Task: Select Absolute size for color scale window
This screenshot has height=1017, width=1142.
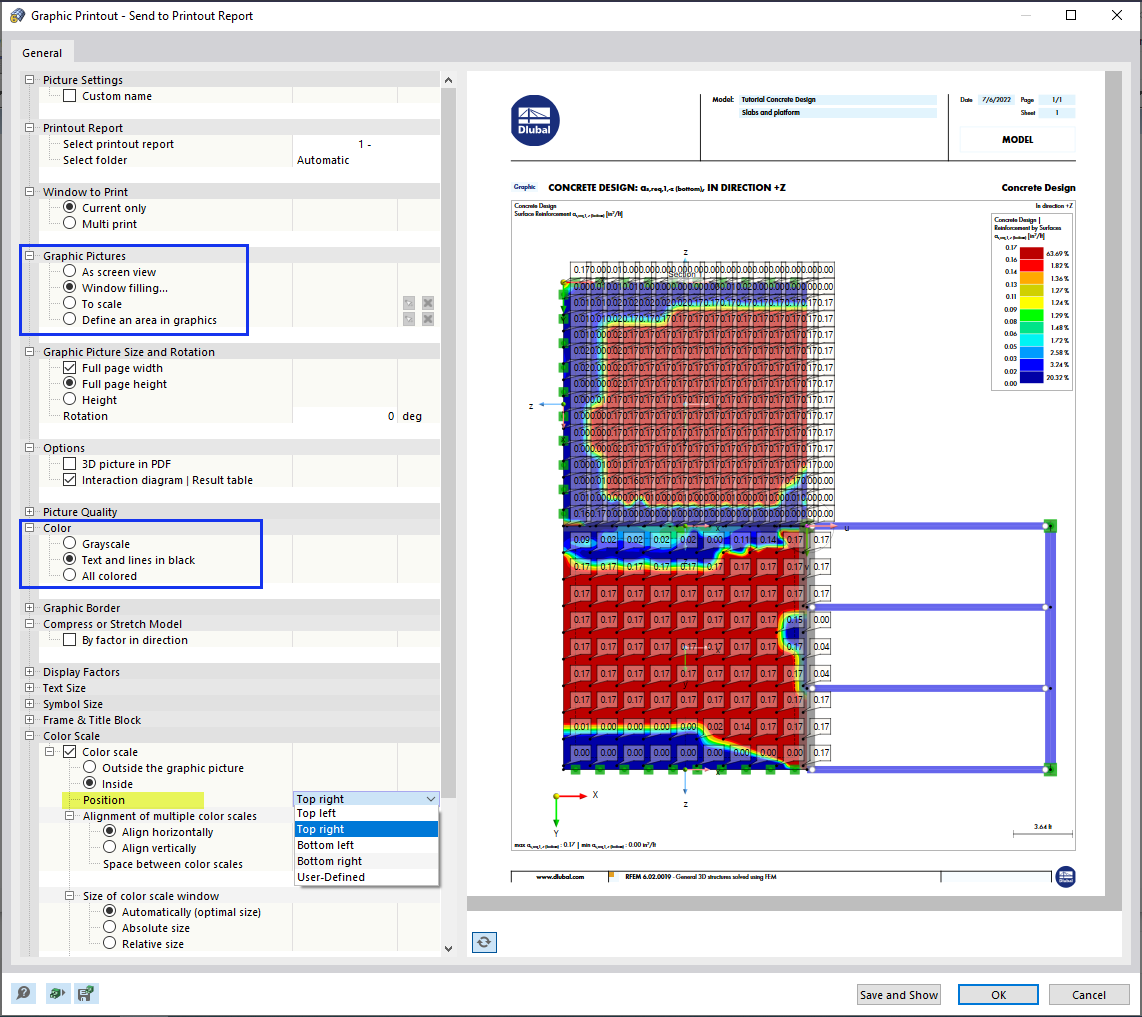Action: pos(109,927)
